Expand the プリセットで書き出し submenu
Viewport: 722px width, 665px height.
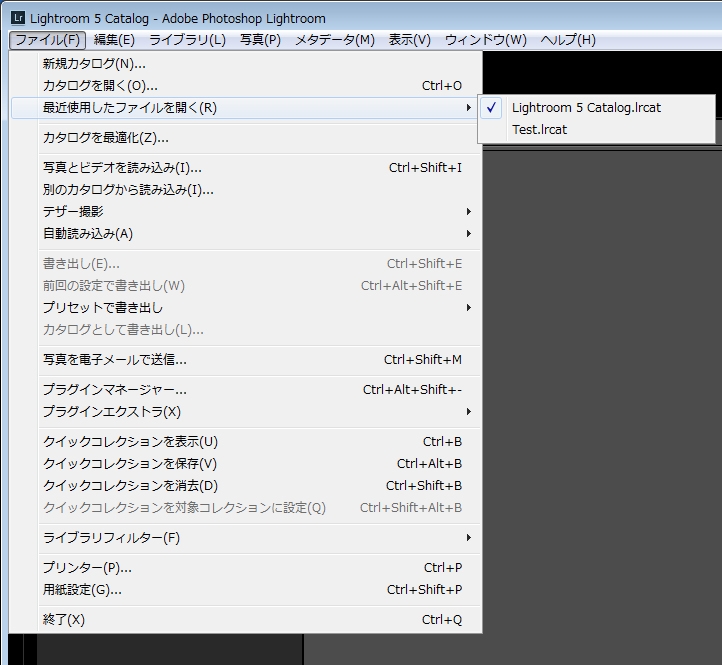click(246, 308)
